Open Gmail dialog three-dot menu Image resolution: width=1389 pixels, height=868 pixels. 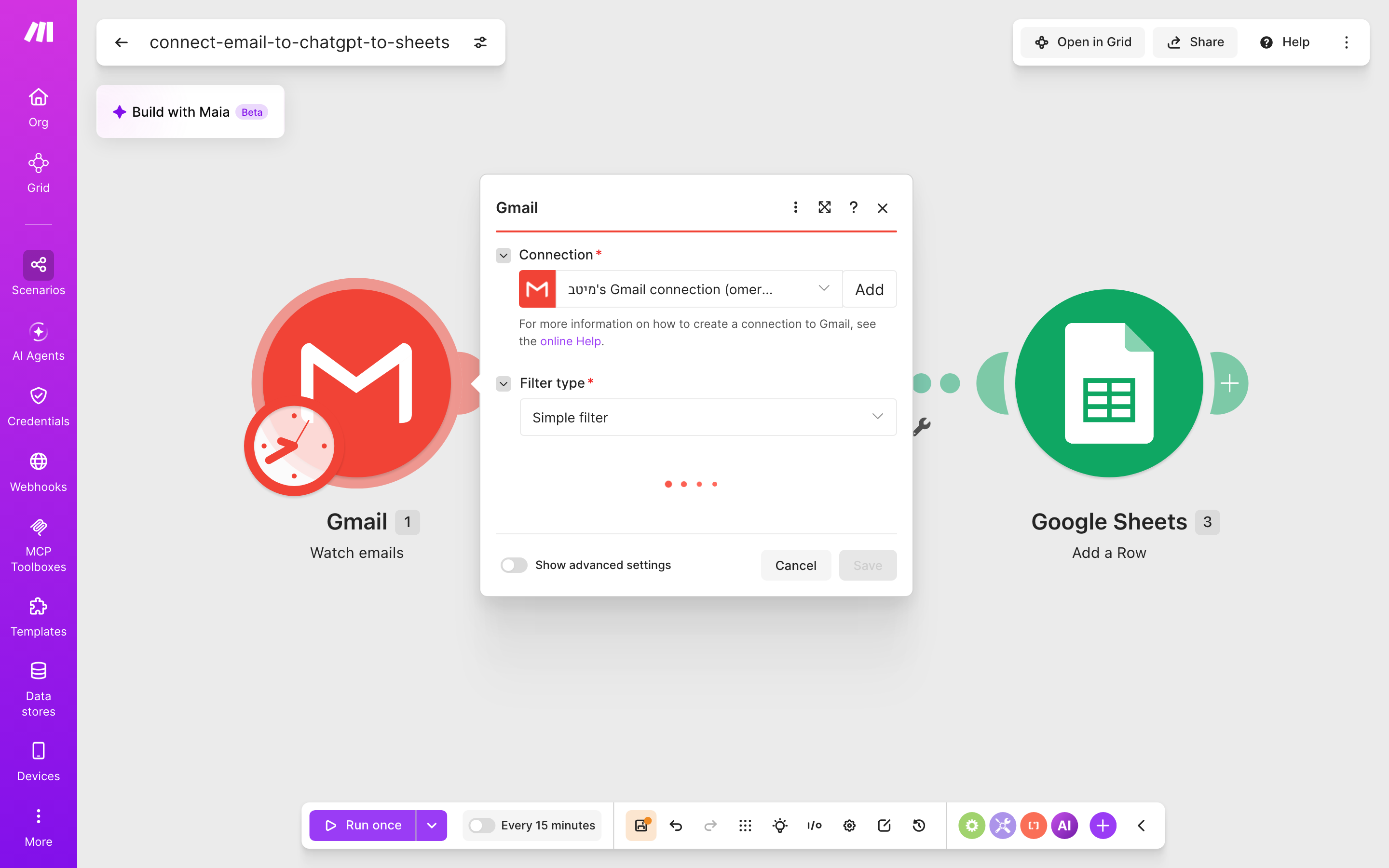click(795, 207)
